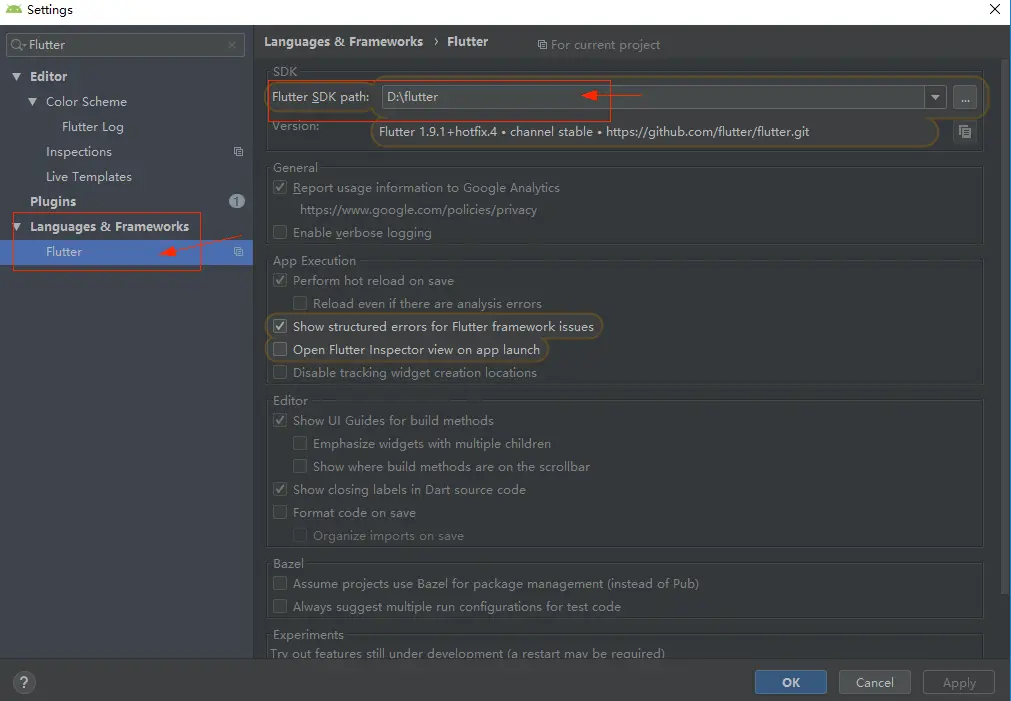1011x701 pixels.
Task: Open the Google privacy policy link
Action: point(418,210)
